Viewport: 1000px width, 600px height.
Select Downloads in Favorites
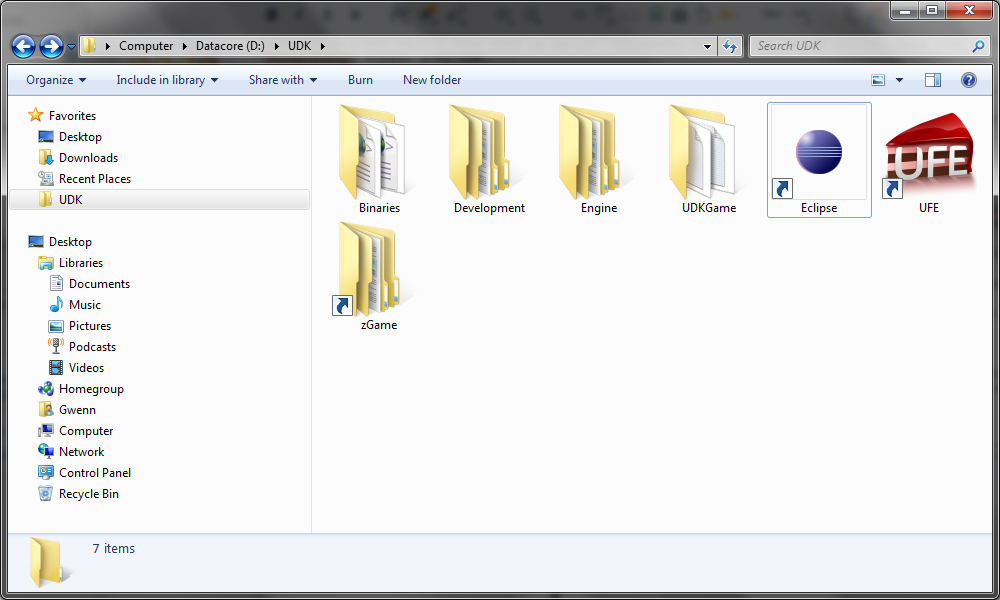(x=88, y=158)
